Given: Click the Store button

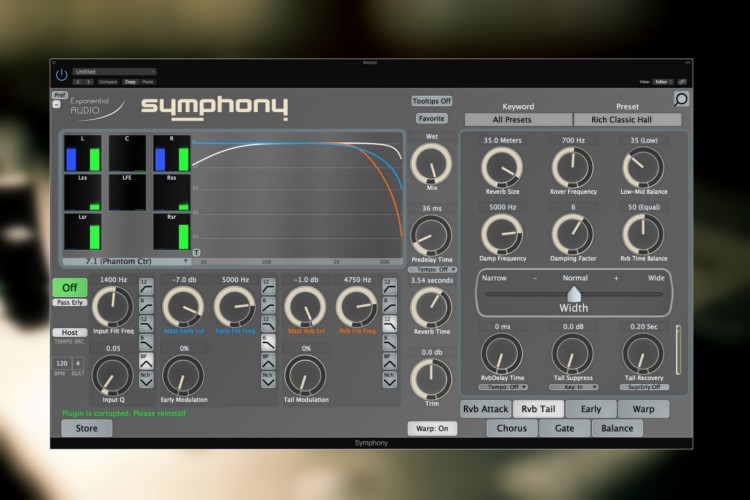Looking at the screenshot, I should (x=87, y=428).
